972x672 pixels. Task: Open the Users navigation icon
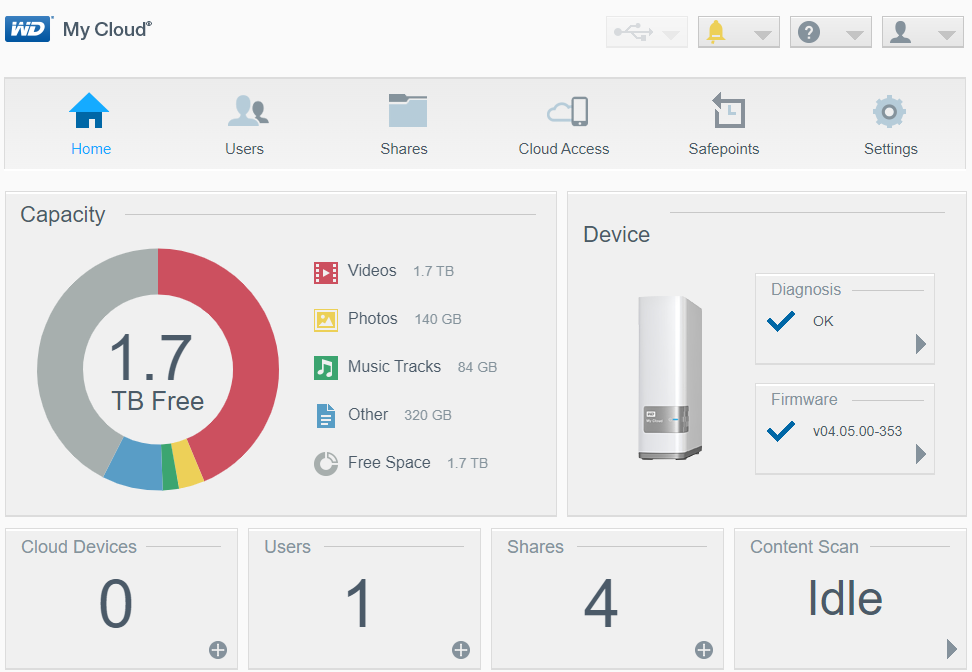tap(248, 111)
